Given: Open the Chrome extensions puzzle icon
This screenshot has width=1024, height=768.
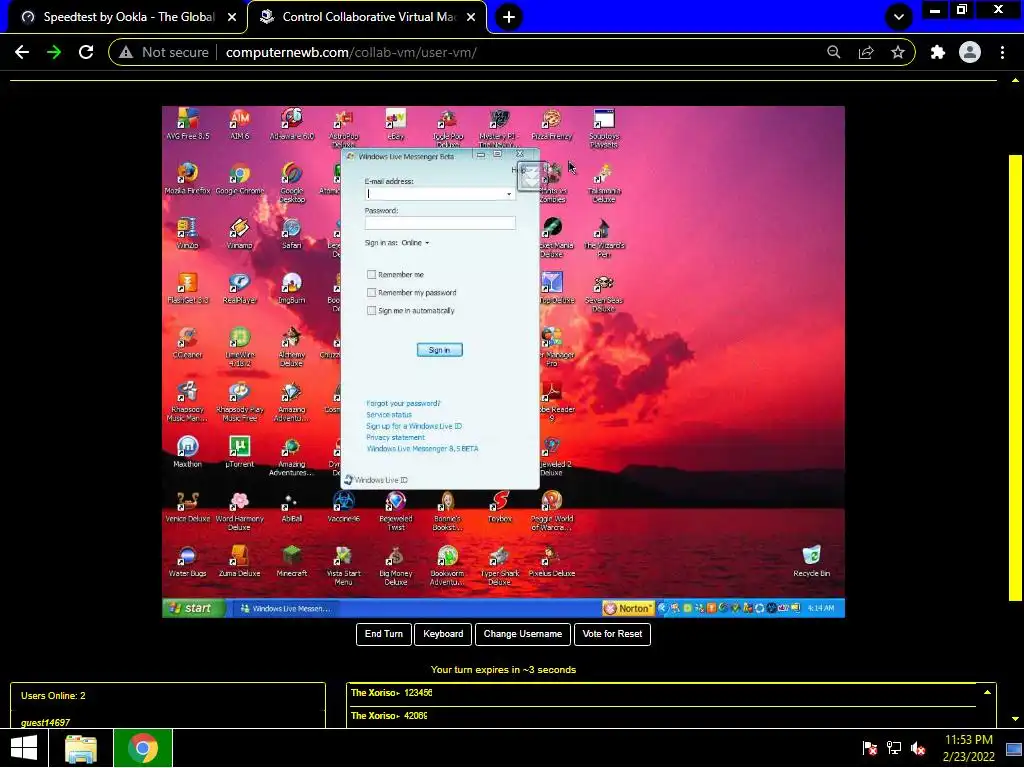Looking at the screenshot, I should (x=937, y=52).
